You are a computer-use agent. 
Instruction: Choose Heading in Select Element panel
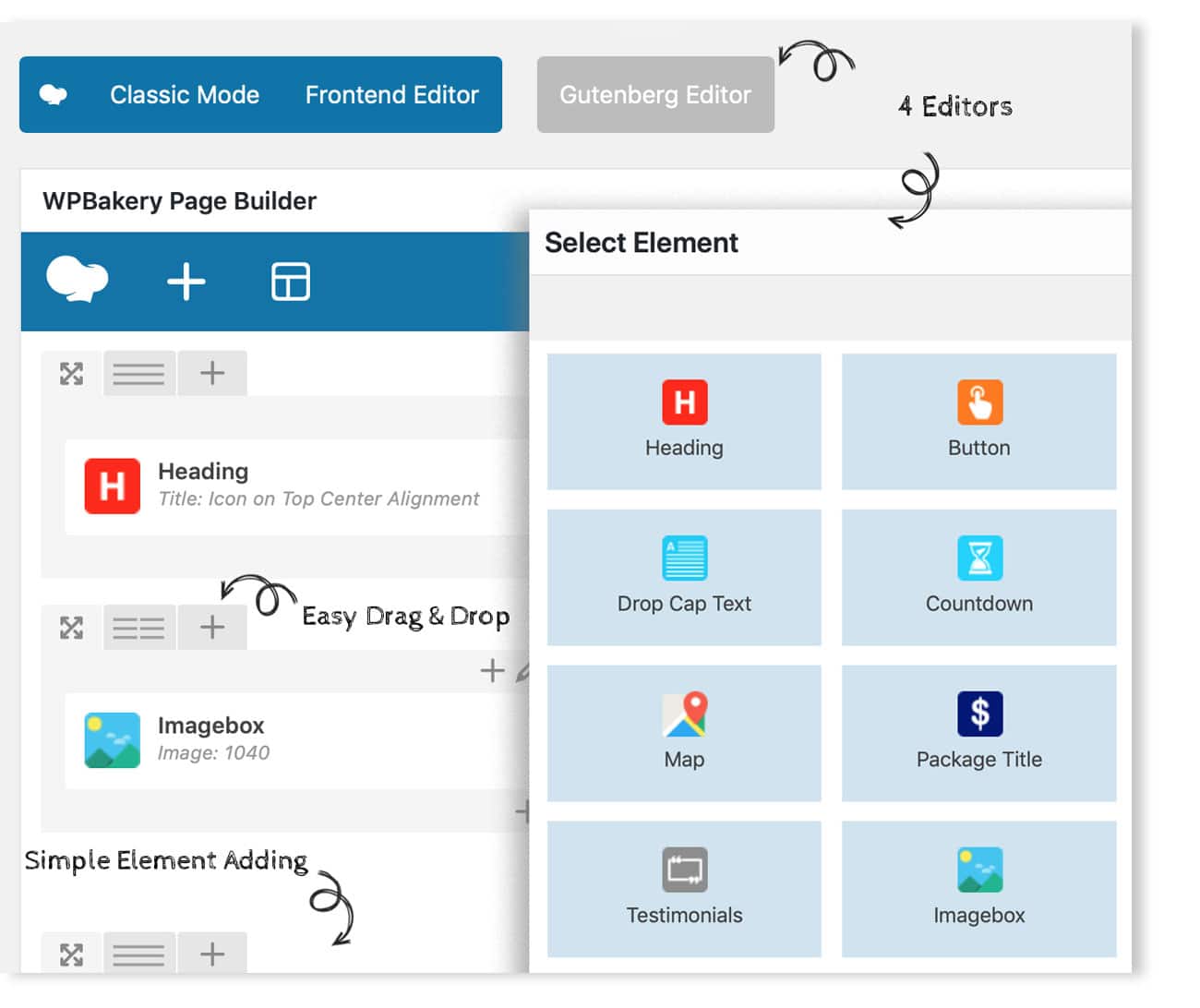[684, 421]
